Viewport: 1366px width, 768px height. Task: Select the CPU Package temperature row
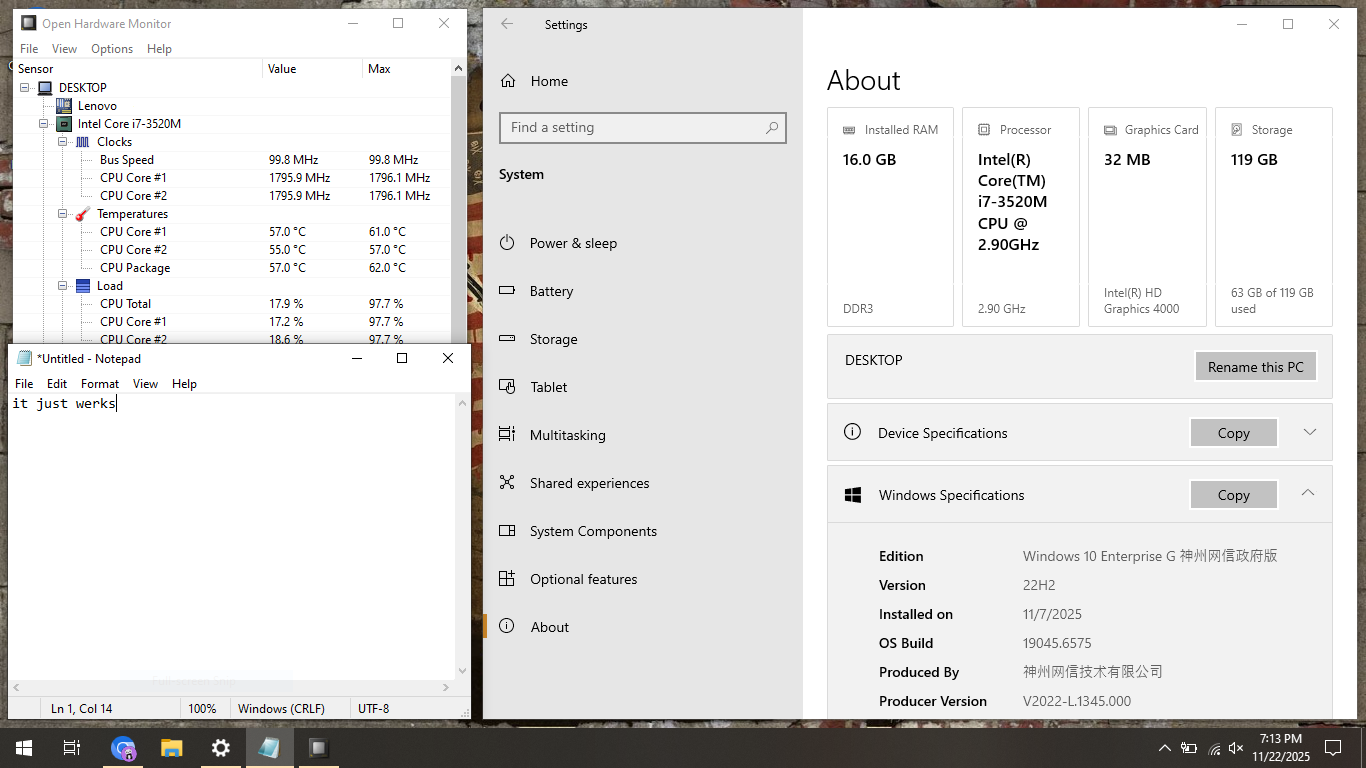coord(232,268)
